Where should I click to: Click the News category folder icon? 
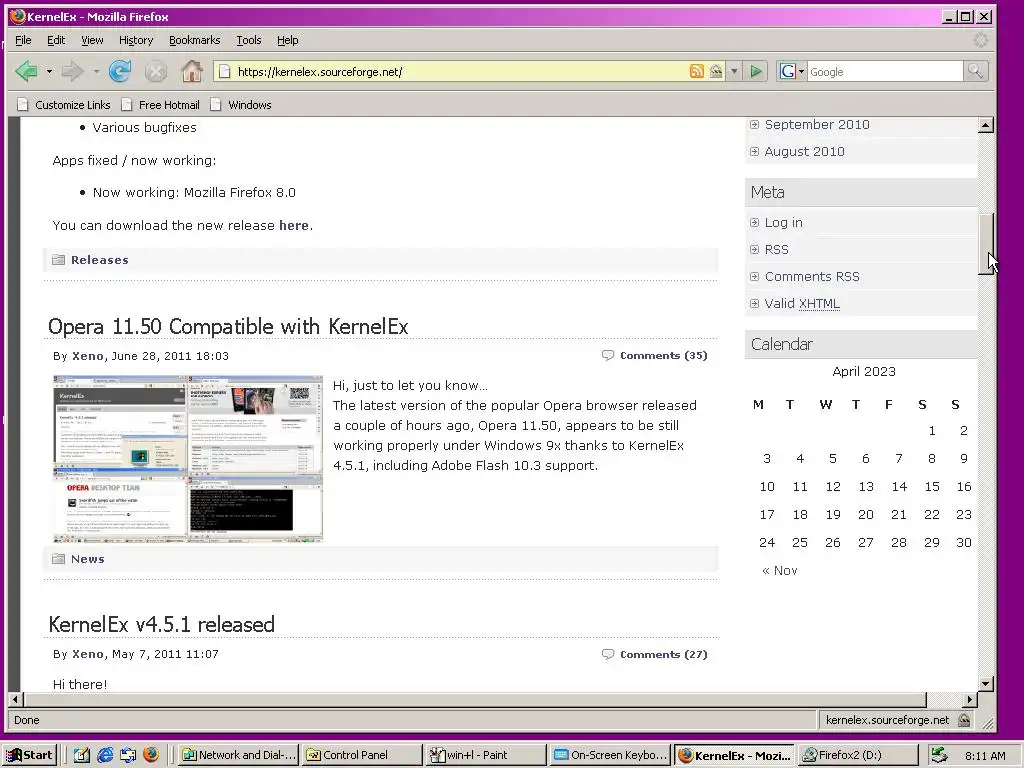(59, 559)
